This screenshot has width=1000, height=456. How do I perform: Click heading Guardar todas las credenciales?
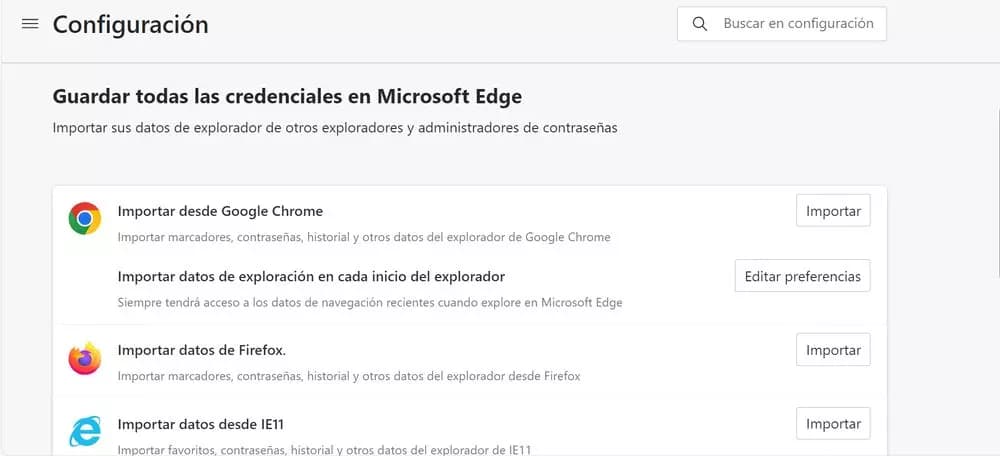coord(287,96)
